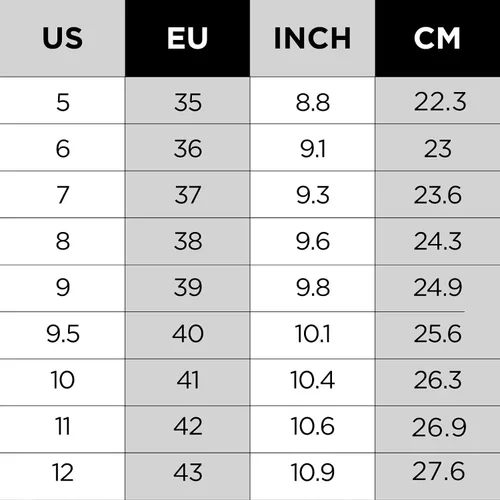Click the 10.4 inch cell
Viewport: 500px width, 500px height.
(312, 383)
